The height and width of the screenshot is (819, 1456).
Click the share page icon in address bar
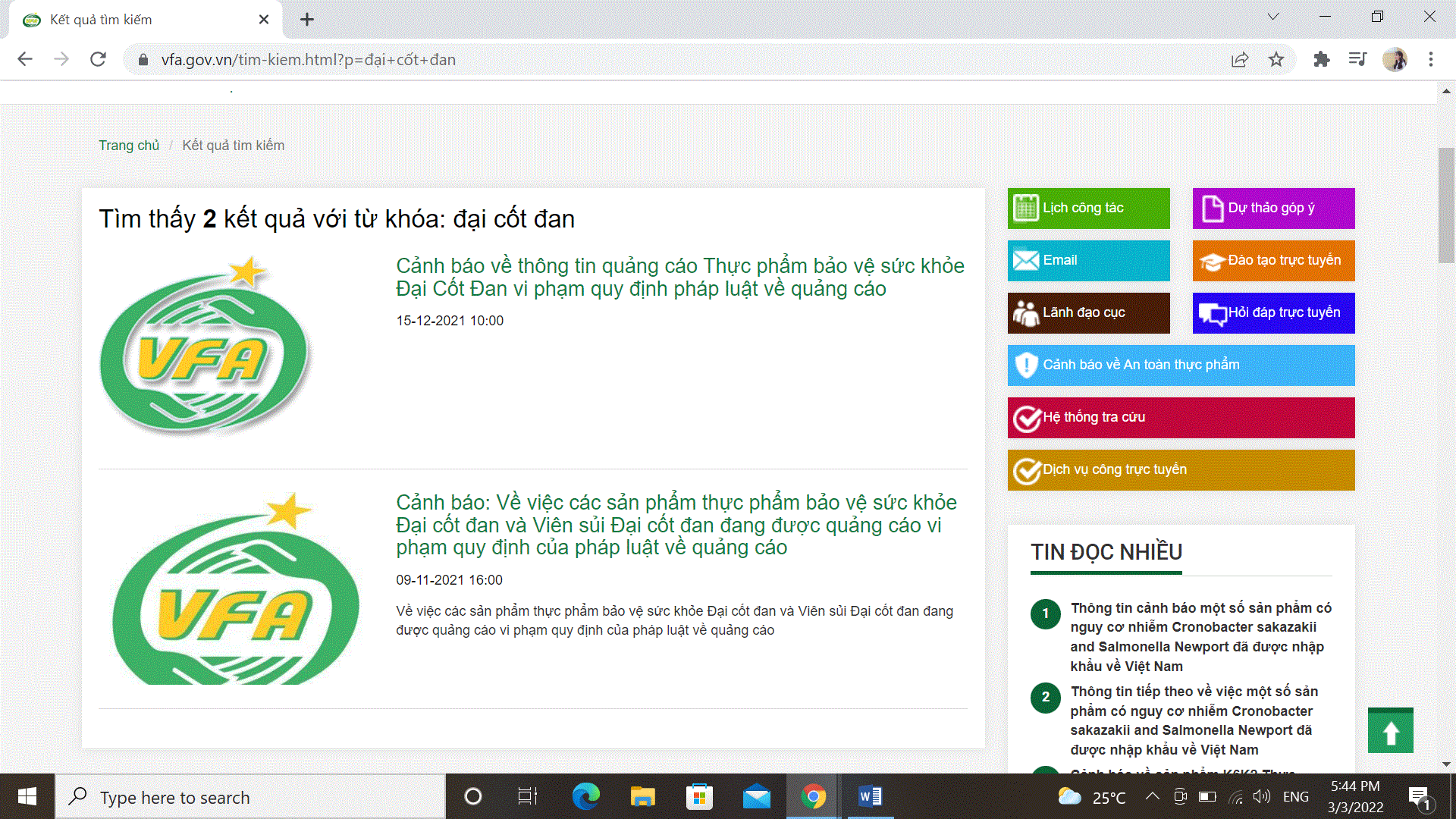(x=1240, y=59)
